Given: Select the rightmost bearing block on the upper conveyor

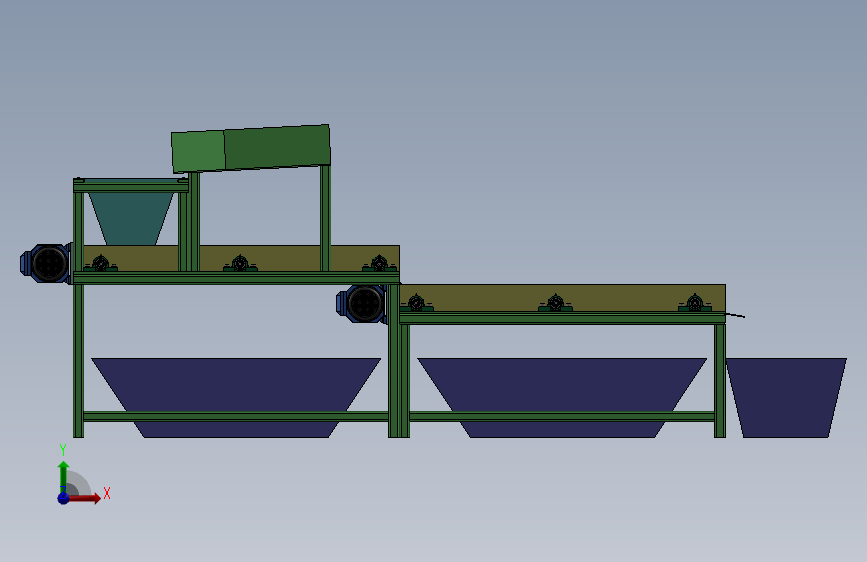Looking at the screenshot, I should coord(379,264).
